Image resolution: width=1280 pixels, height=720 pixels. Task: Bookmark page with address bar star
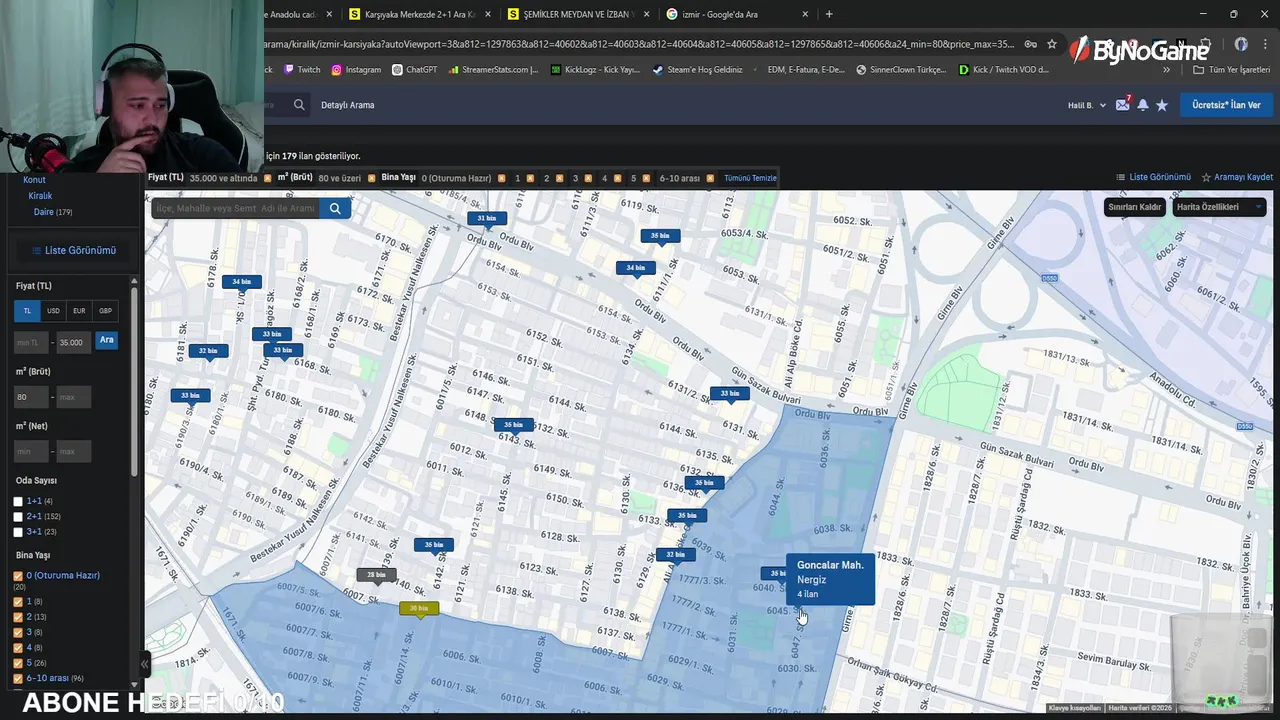pos(1052,44)
